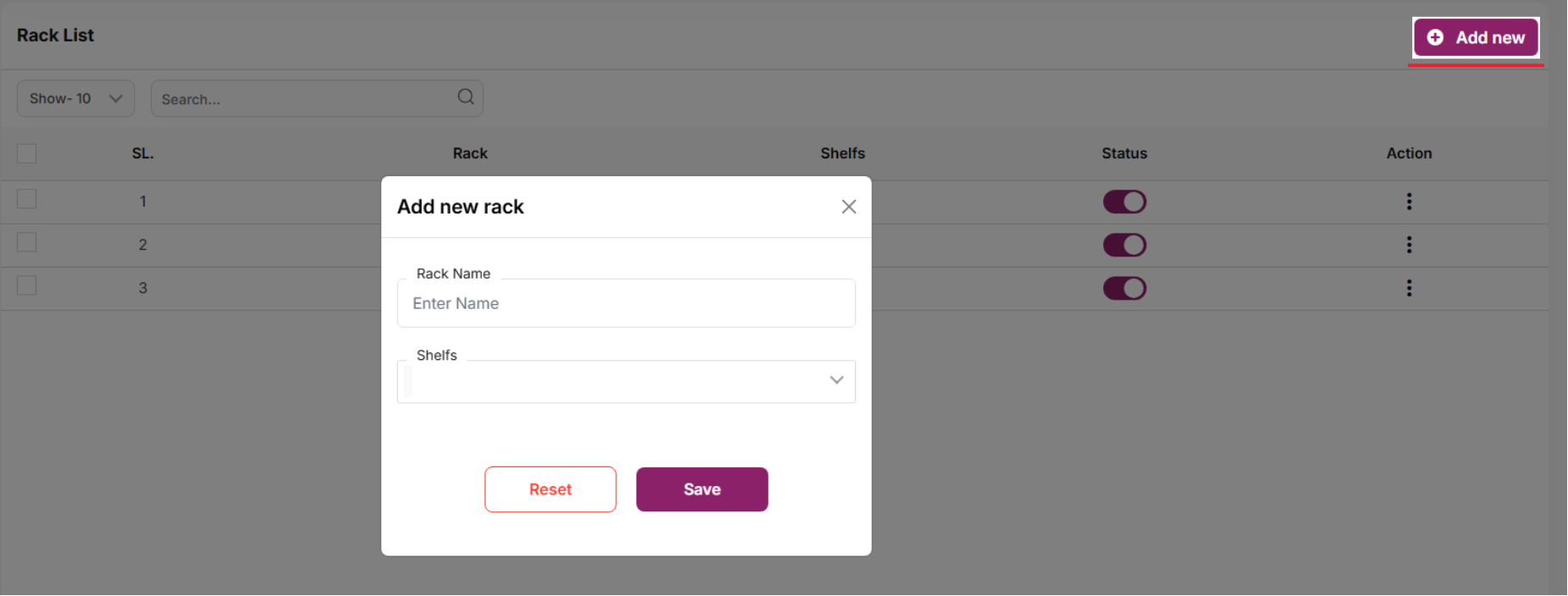Screen dimensions: 1568x596
Task: Select the checkbox for row 1
Action: (27, 199)
